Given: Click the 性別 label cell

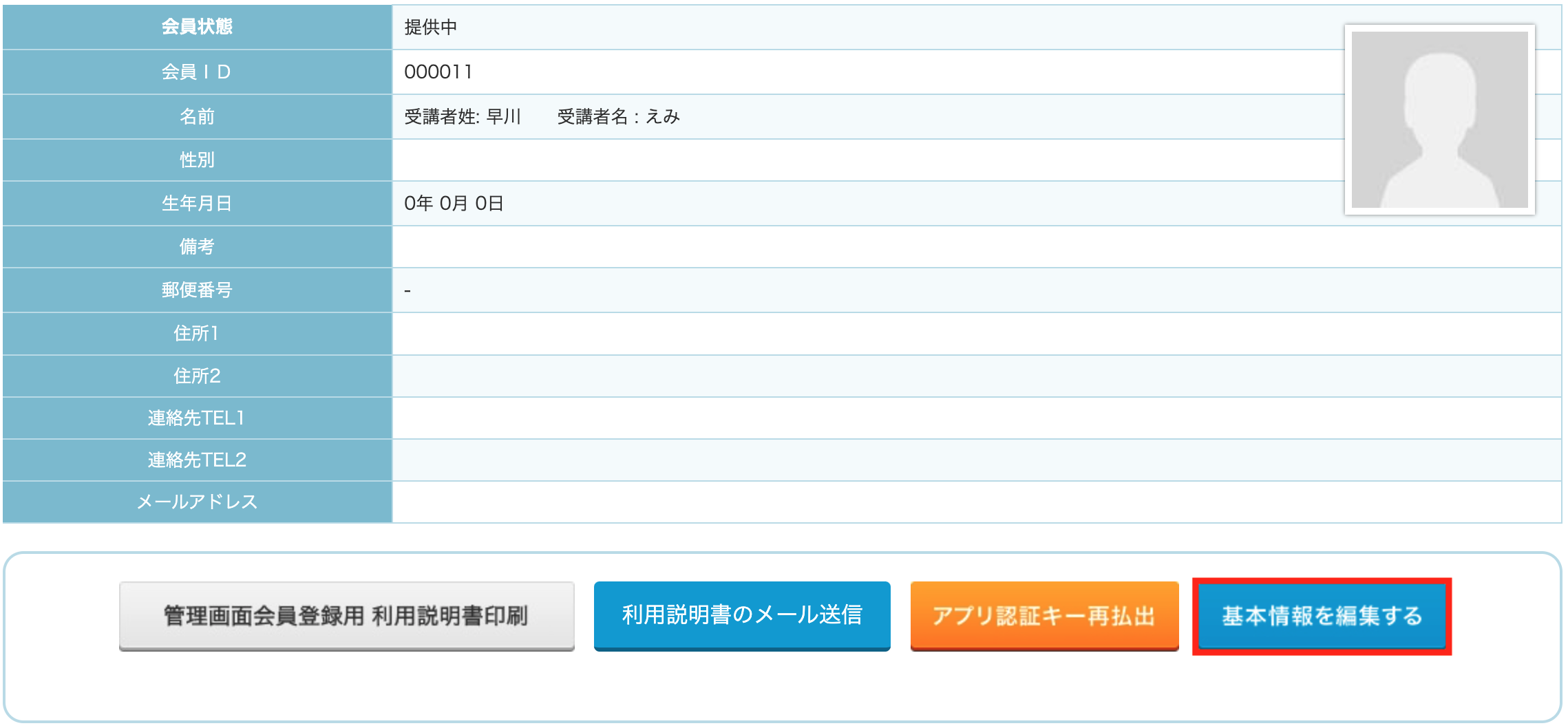Looking at the screenshot, I should pos(197,160).
